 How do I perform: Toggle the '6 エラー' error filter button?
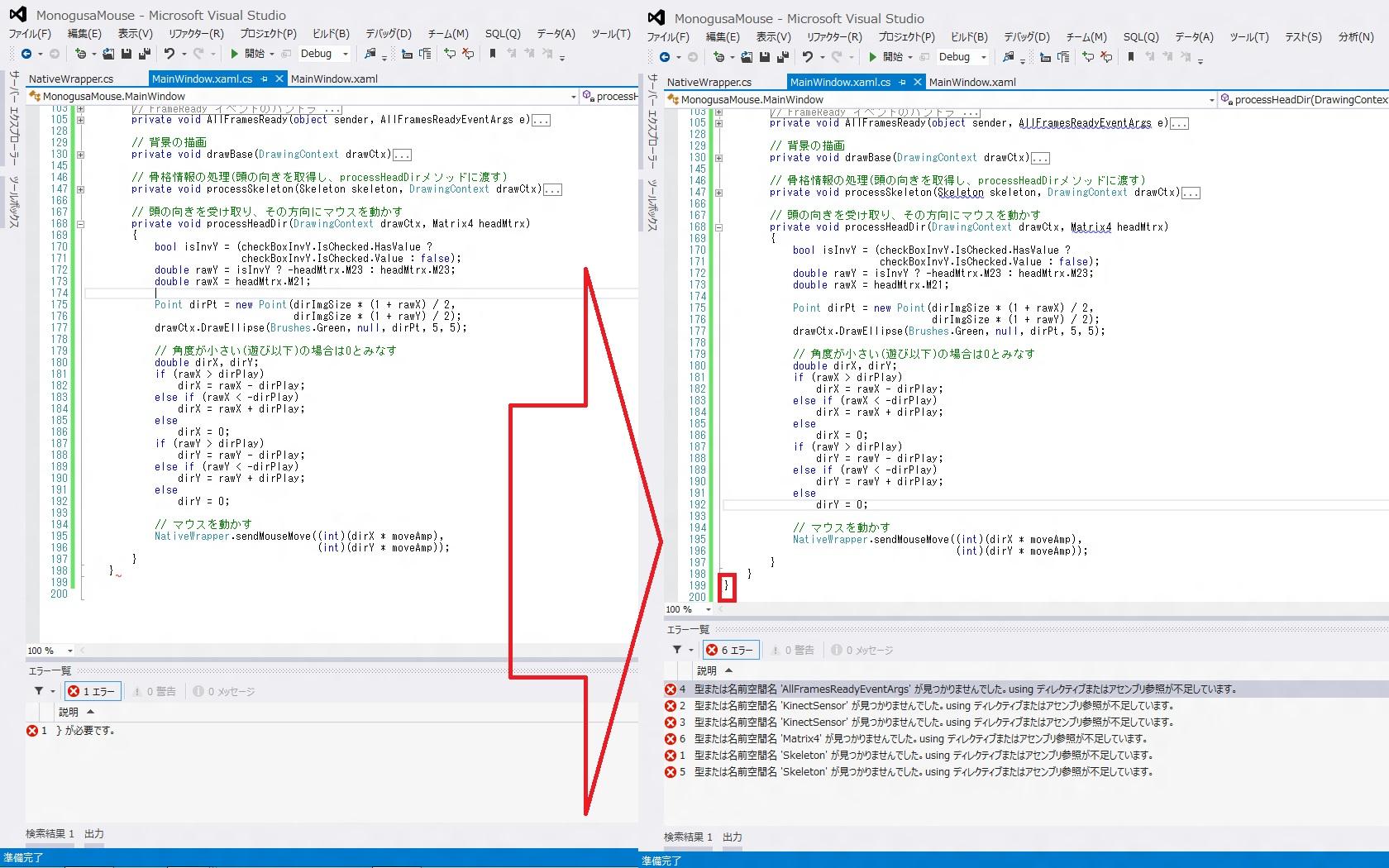point(730,651)
